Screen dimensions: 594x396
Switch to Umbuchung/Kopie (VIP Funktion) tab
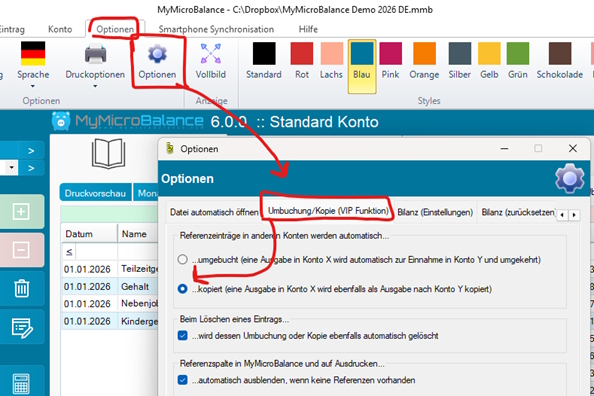pyautogui.click(x=328, y=211)
